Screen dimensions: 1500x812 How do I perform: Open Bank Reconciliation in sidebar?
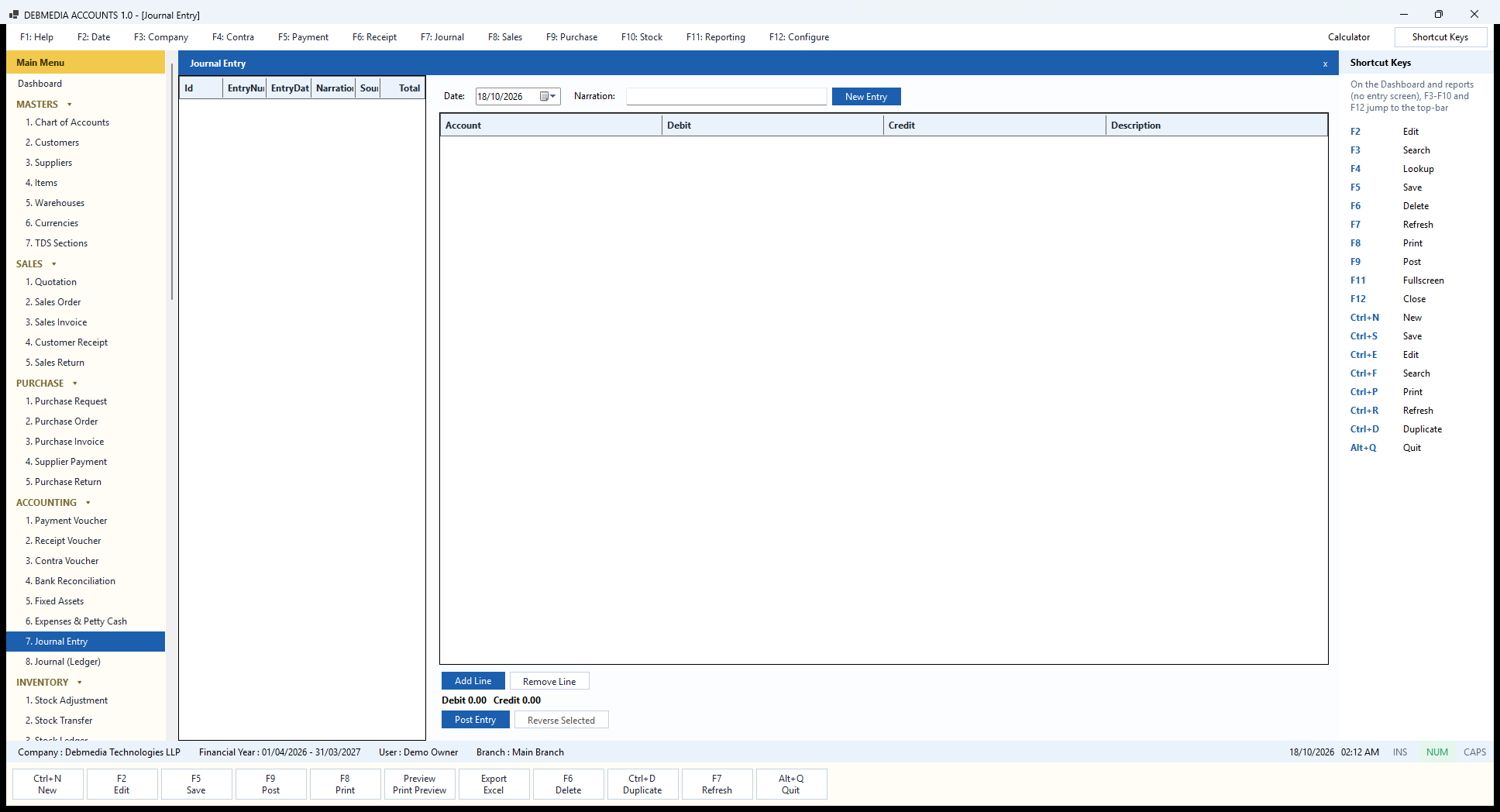coord(85,581)
